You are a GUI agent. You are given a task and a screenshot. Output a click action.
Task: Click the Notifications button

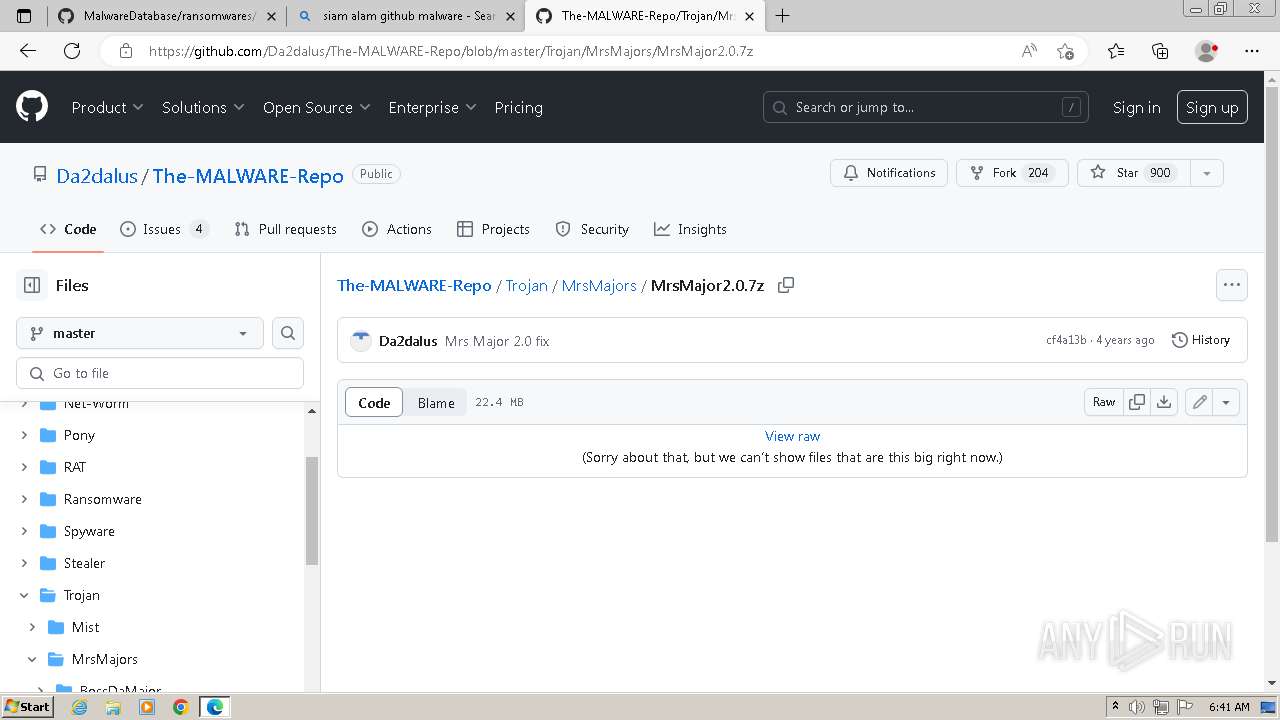click(x=889, y=173)
